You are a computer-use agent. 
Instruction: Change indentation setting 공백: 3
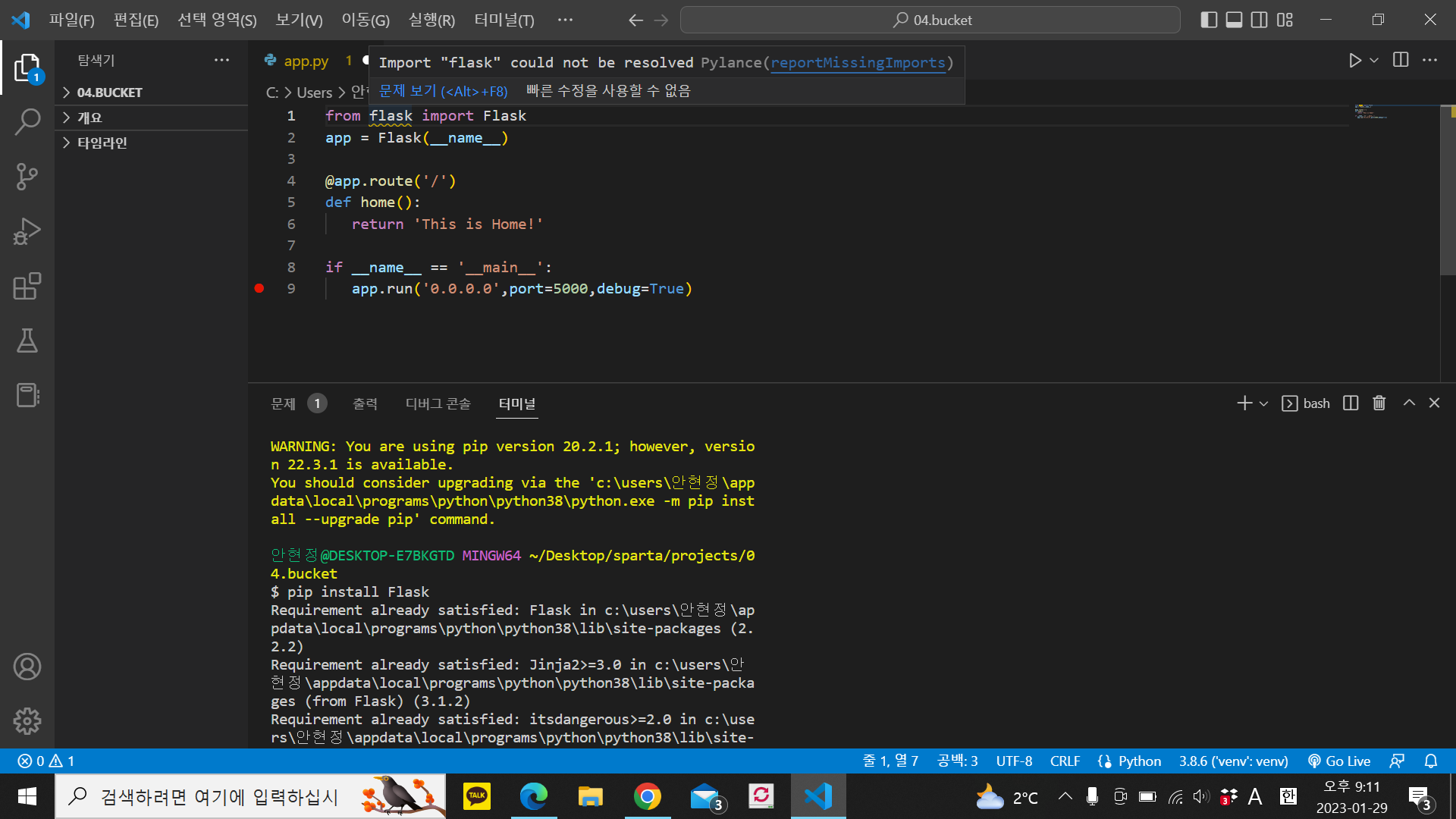(x=957, y=761)
